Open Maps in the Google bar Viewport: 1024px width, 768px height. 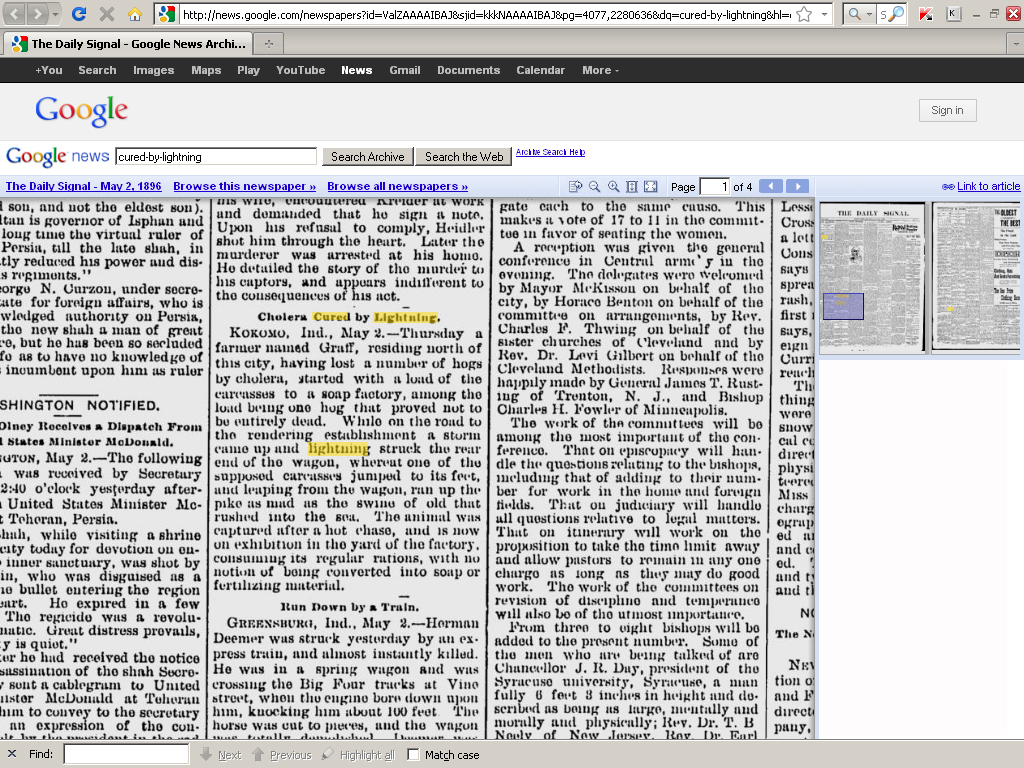[x=206, y=70]
